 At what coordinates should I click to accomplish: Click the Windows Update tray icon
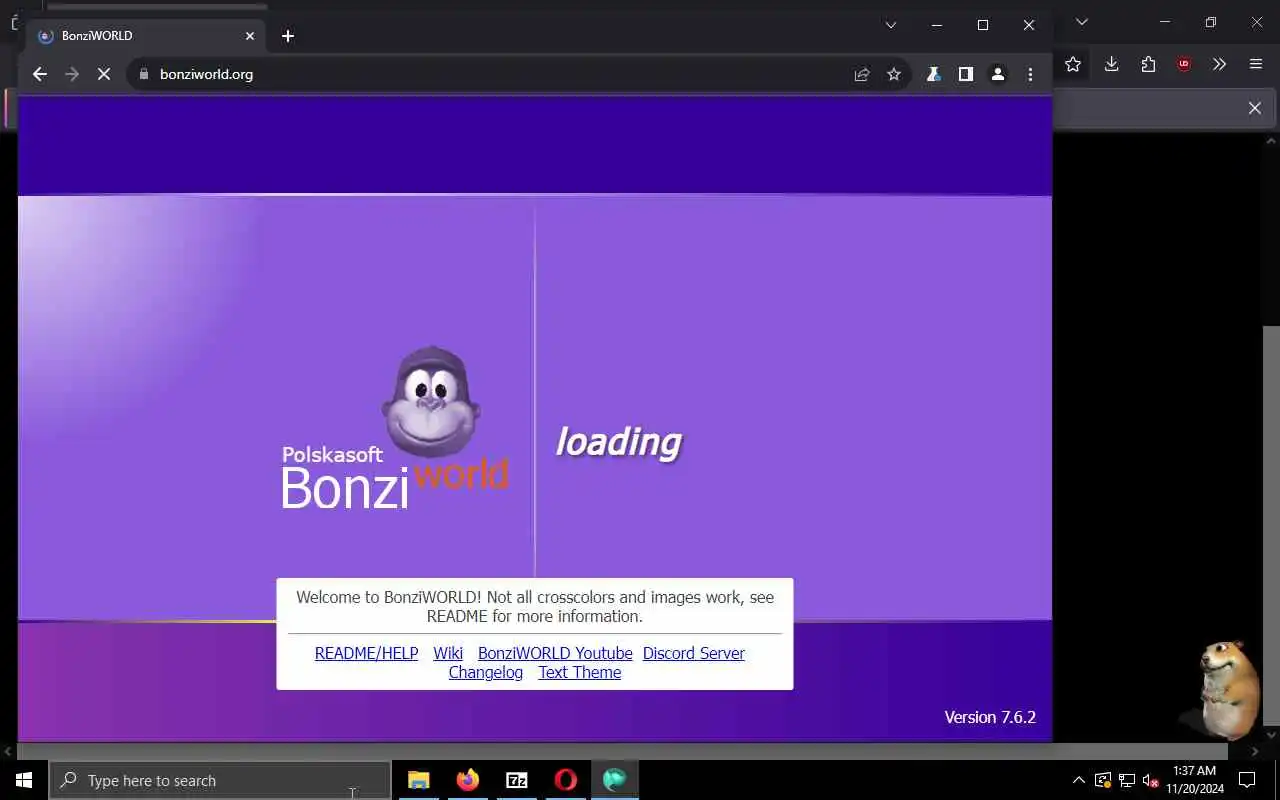tap(1103, 780)
